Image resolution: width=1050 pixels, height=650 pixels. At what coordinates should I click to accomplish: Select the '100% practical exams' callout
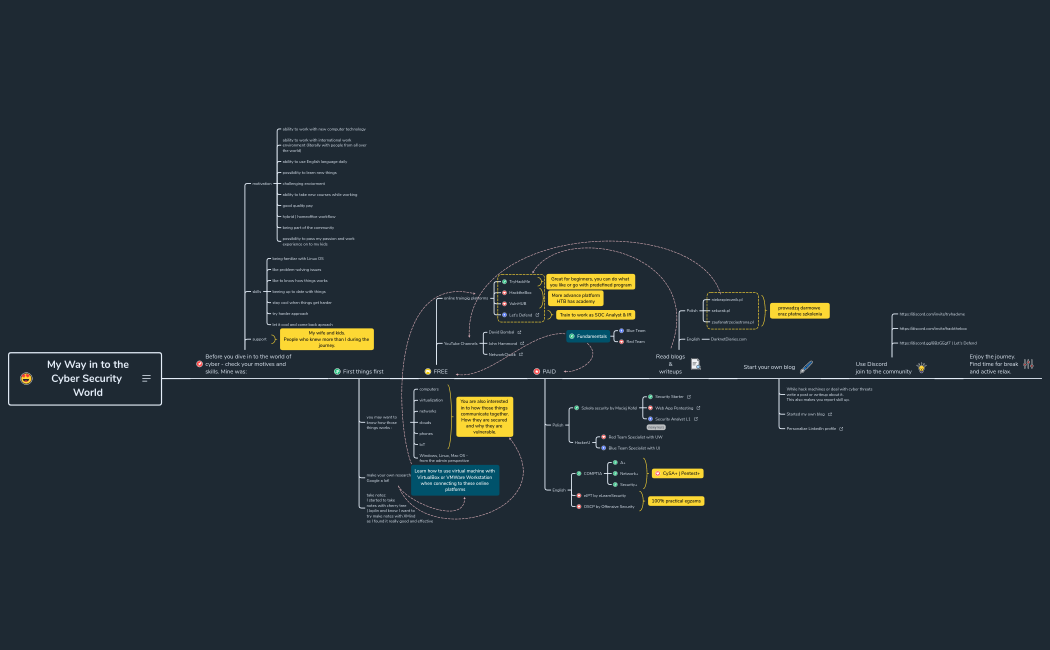tap(677, 501)
